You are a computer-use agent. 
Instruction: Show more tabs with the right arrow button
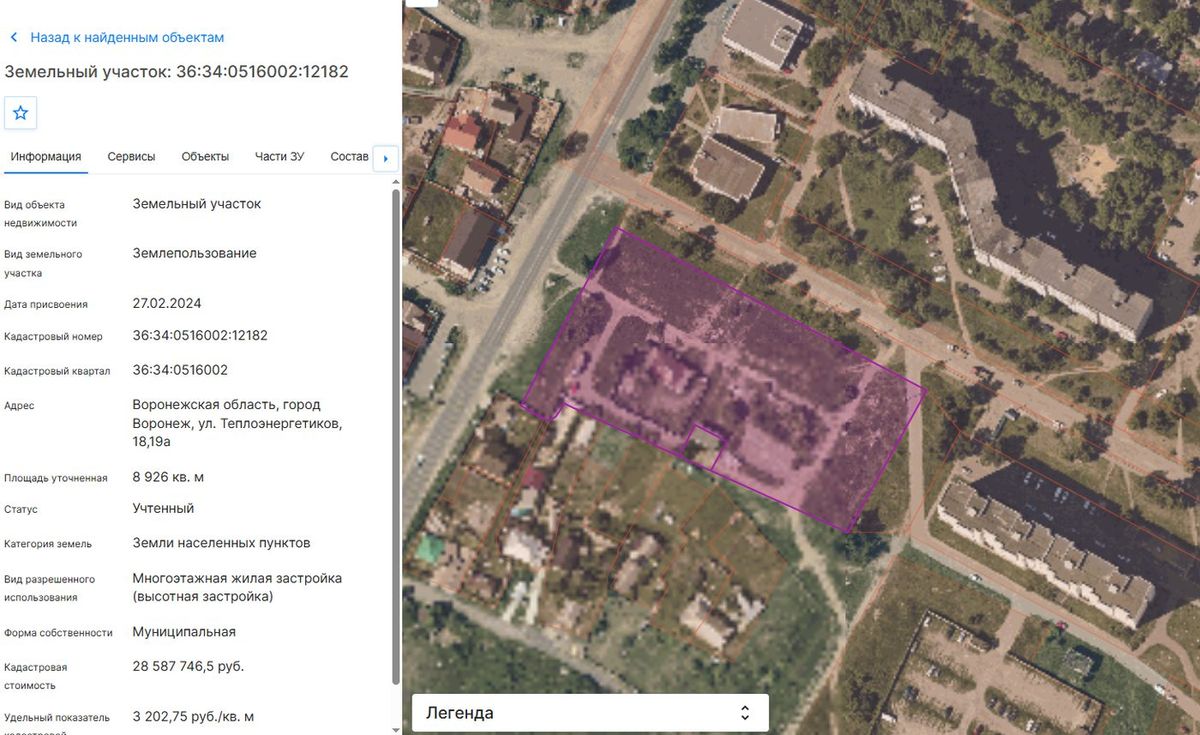pyautogui.click(x=386, y=158)
